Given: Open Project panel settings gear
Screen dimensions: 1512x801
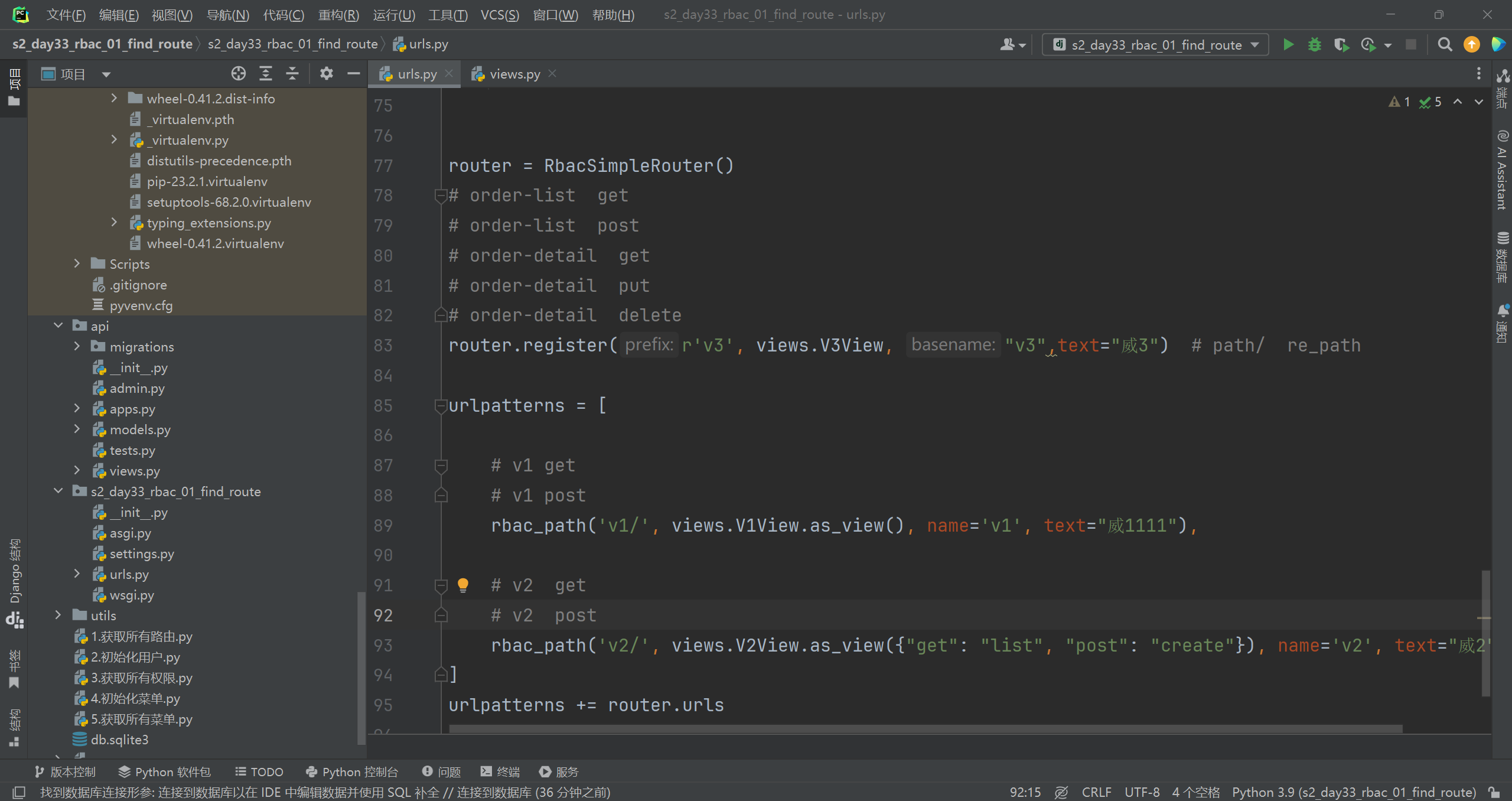Looking at the screenshot, I should click(x=326, y=74).
